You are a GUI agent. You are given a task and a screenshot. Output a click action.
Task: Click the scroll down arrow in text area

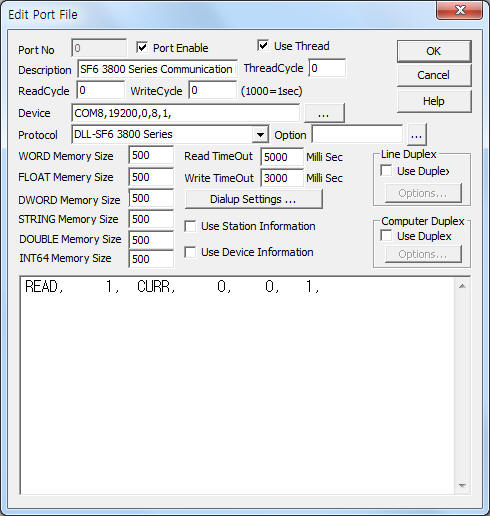(462, 485)
